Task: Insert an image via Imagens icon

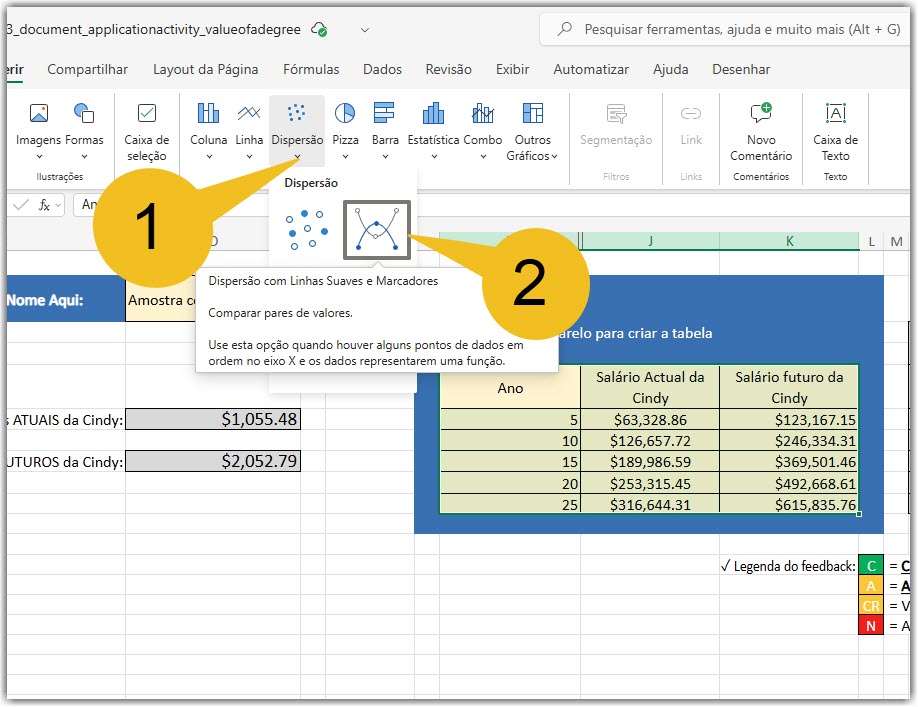Action: click(39, 114)
